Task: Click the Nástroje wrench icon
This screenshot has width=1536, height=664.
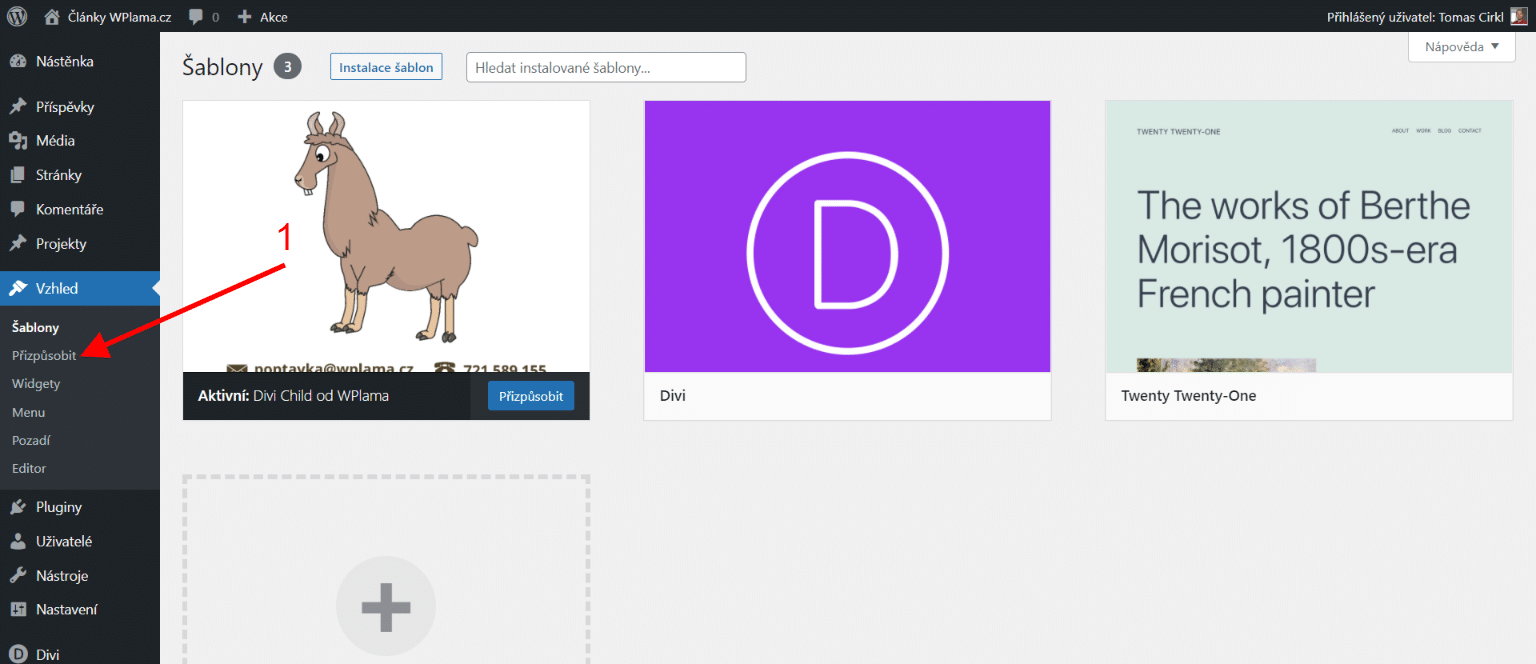Action: (18, 576)
